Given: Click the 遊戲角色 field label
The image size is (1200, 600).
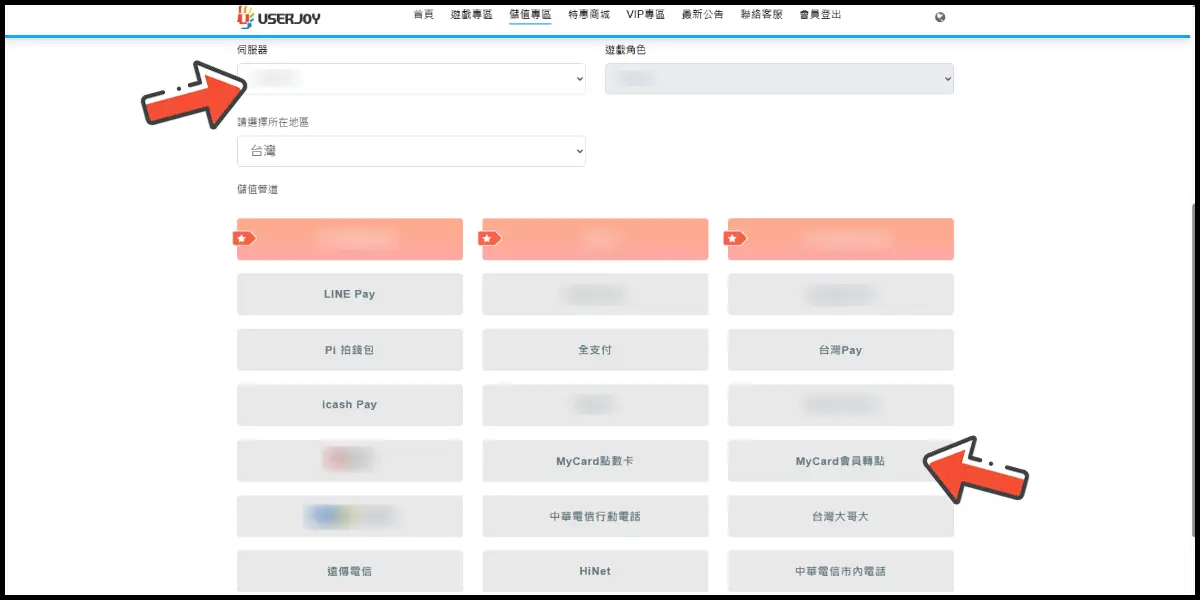Looking at the screenshot, I should (x=625, y=50).
